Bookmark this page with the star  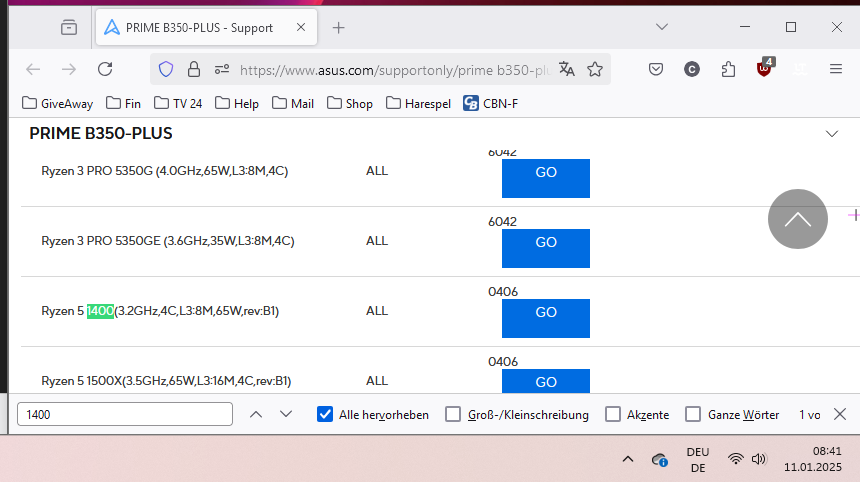pos(595,69)
